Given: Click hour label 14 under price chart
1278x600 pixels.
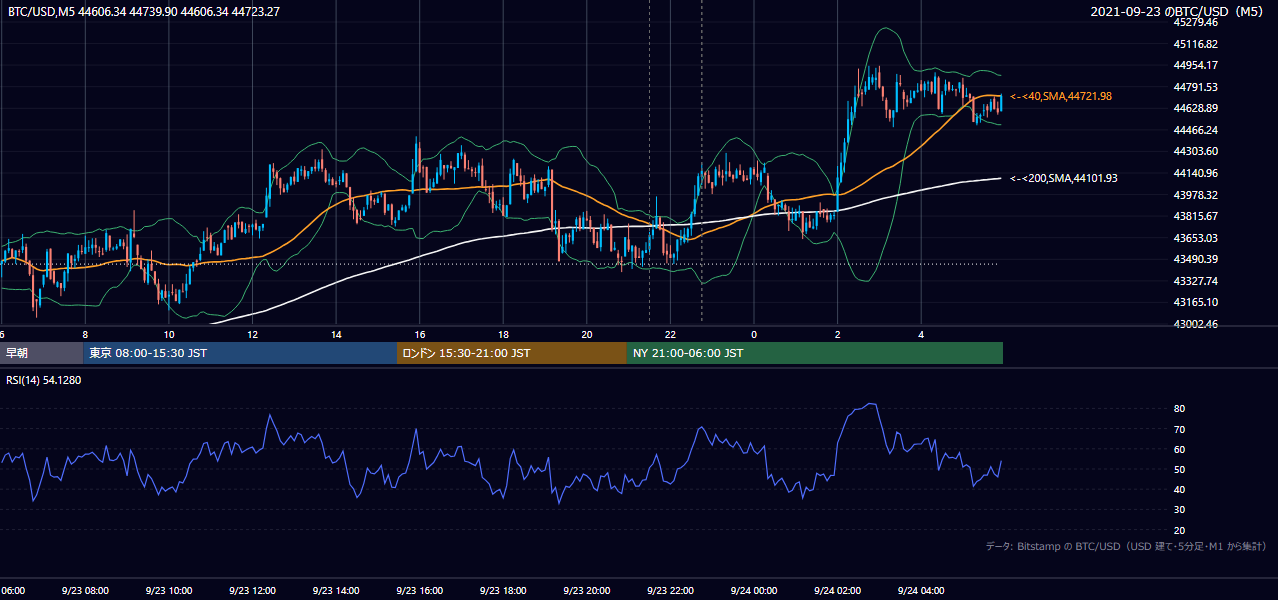Looking at the screenshot, I should 336,335.
